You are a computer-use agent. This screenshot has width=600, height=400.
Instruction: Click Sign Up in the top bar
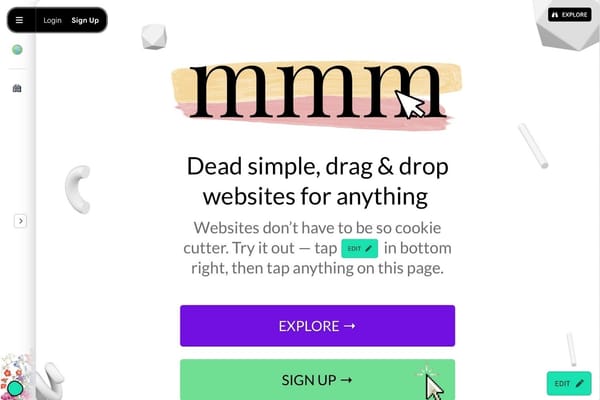click(85, 20)
